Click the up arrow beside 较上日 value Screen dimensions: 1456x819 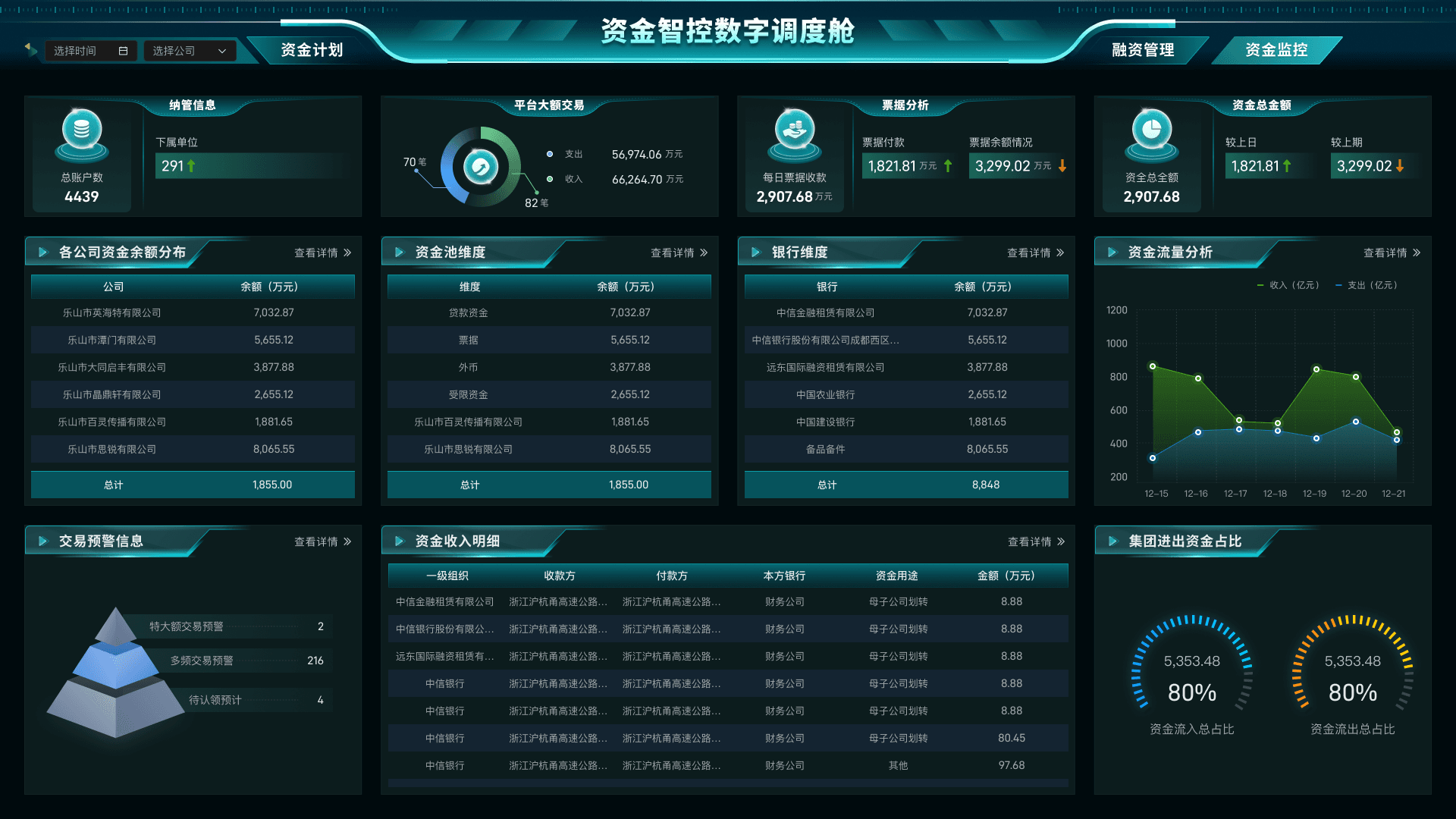pyautogui.click(x=1287, y=165)
